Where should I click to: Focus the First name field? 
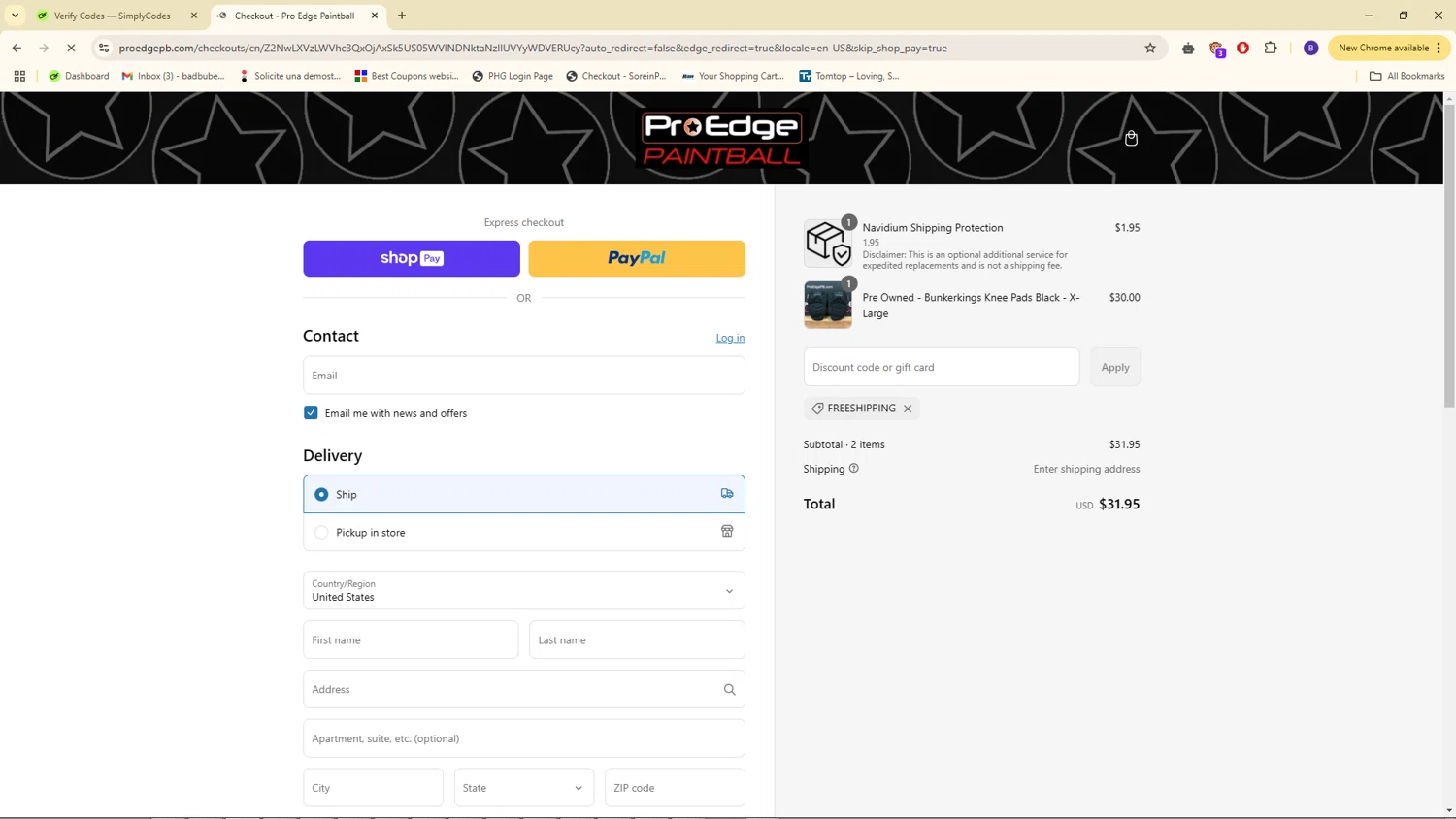click(411, 639)
